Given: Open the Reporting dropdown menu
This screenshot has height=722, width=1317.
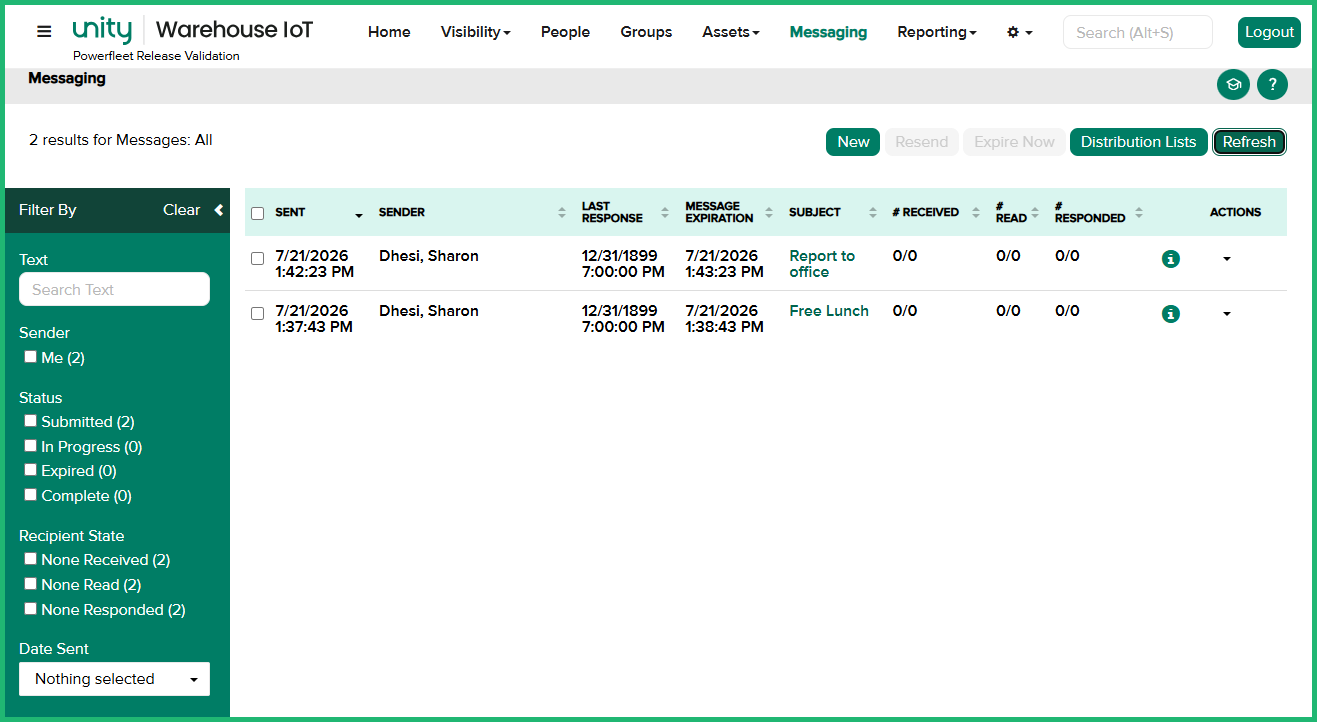Looking at the screenshot, I should click(x=936, y=32).
